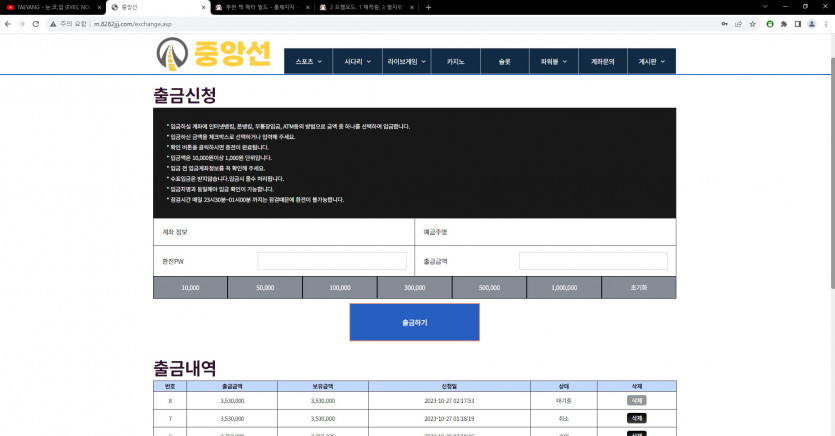
Task: Click the 중앙선 site logo
Action: 214,54
